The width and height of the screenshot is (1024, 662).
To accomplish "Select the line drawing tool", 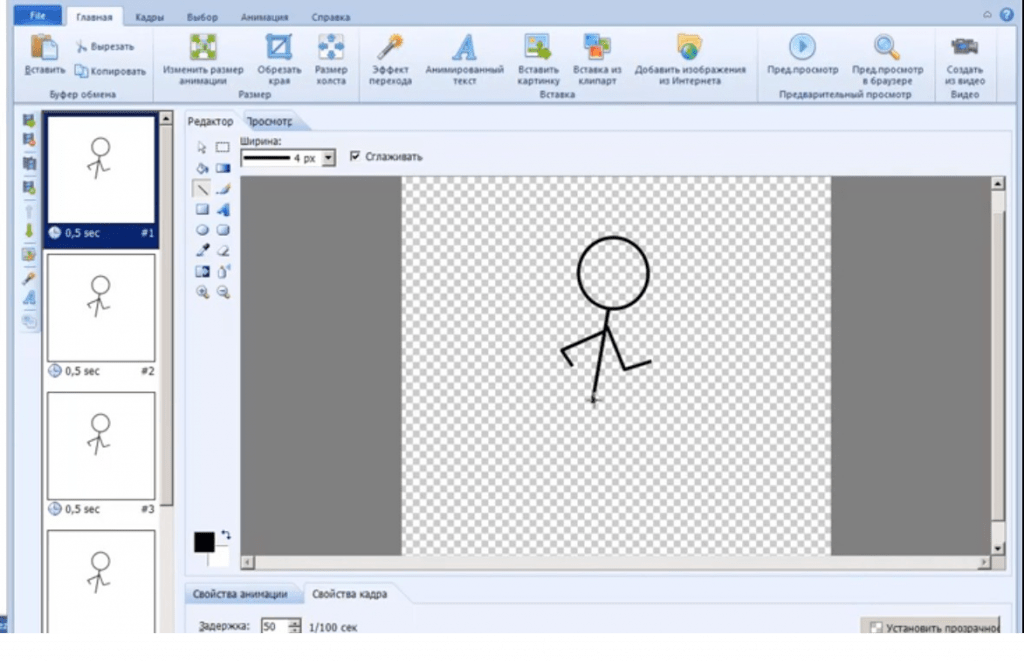I will pyautogui.click(x=202, y=189).
